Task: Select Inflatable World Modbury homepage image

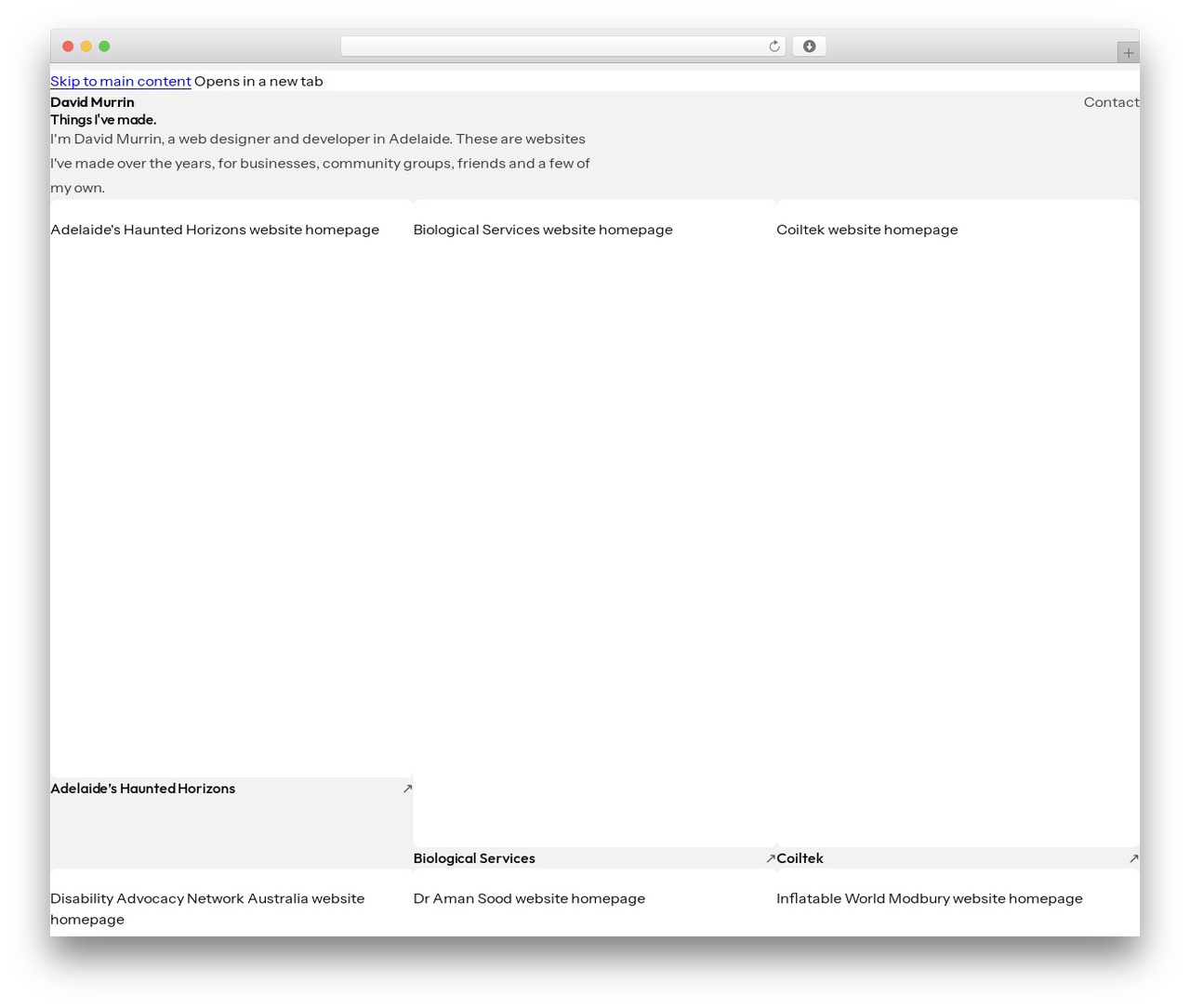Action: (958, 903)
